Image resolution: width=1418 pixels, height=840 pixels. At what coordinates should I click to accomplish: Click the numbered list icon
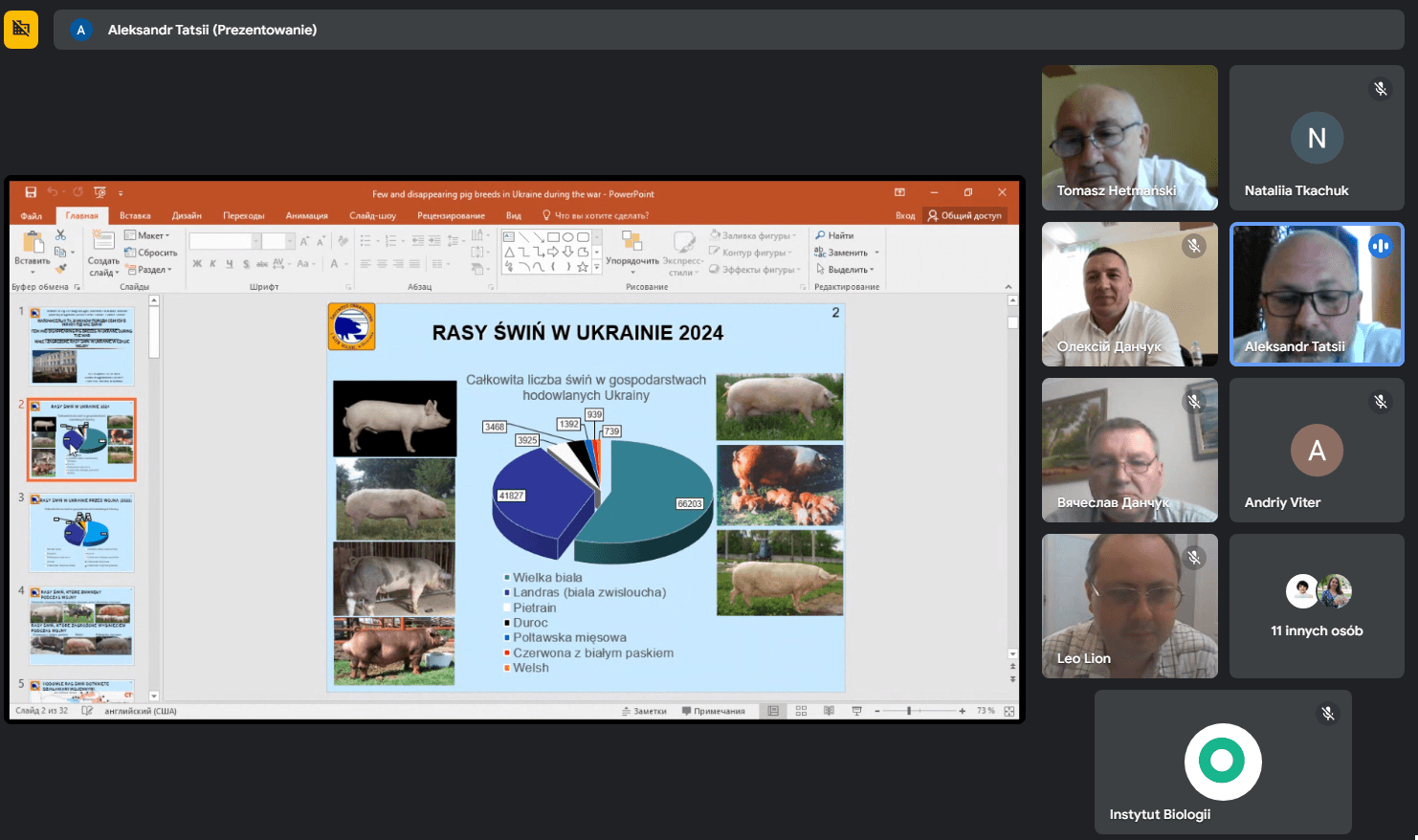click(x=390, y=240)
